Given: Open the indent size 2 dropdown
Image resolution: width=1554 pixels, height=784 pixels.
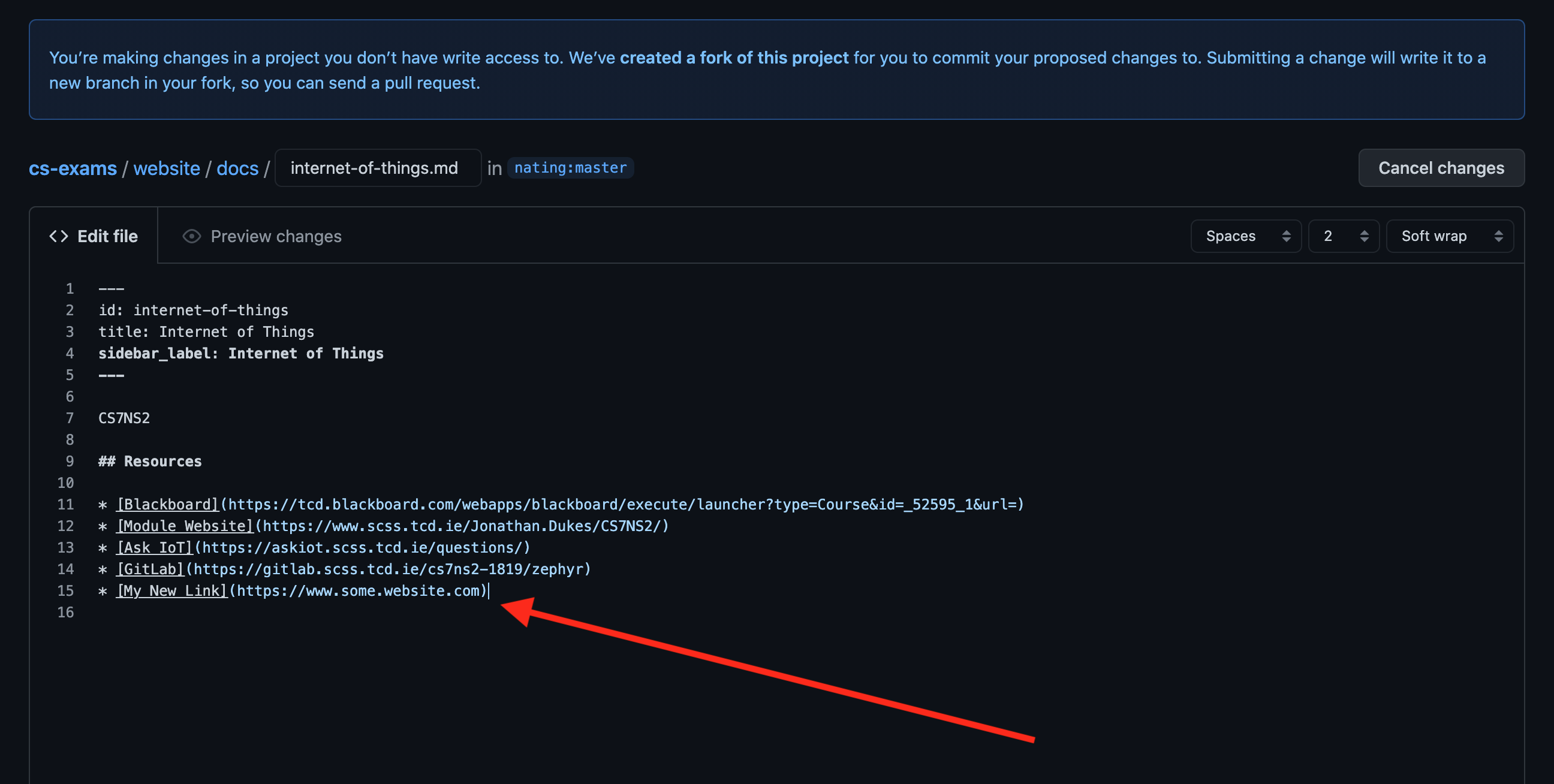Looking at the screenshot, I should click(x=1343, y=236).
